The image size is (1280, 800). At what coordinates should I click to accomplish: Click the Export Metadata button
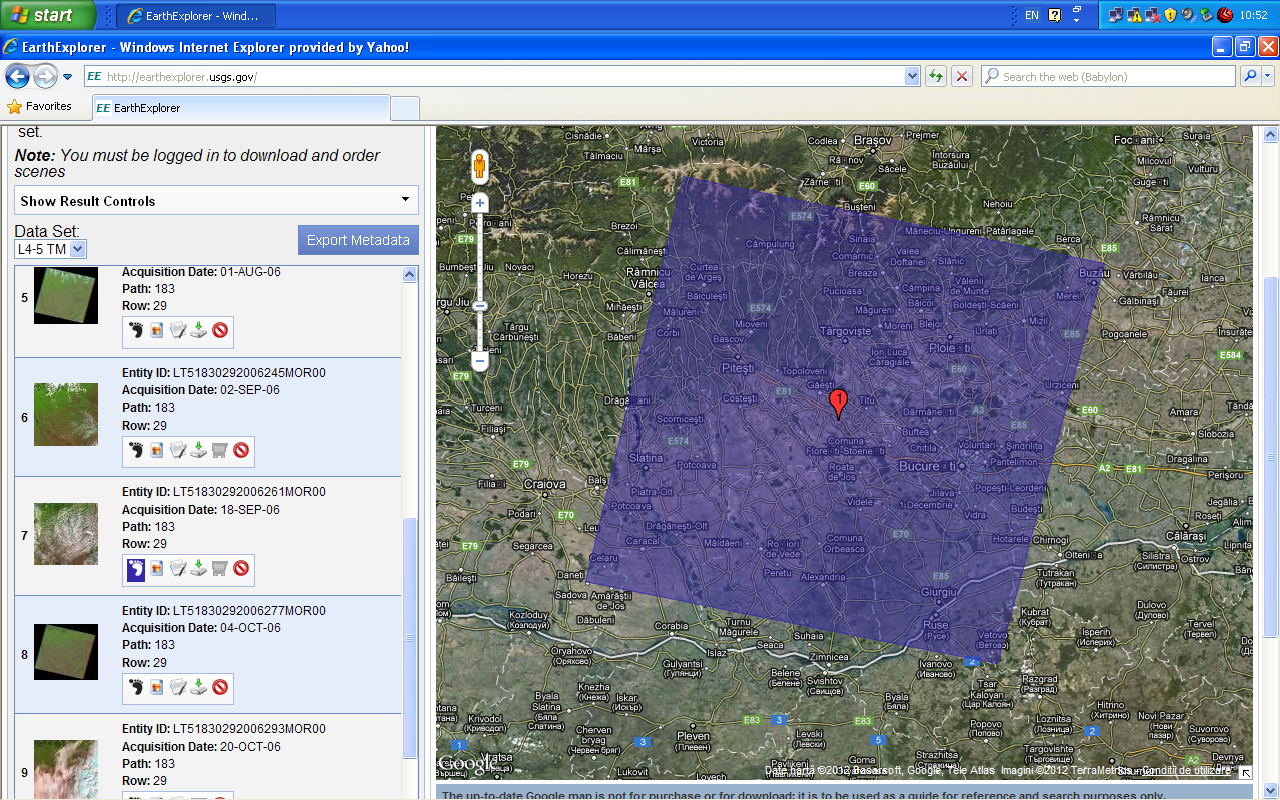tap(358, 240)
